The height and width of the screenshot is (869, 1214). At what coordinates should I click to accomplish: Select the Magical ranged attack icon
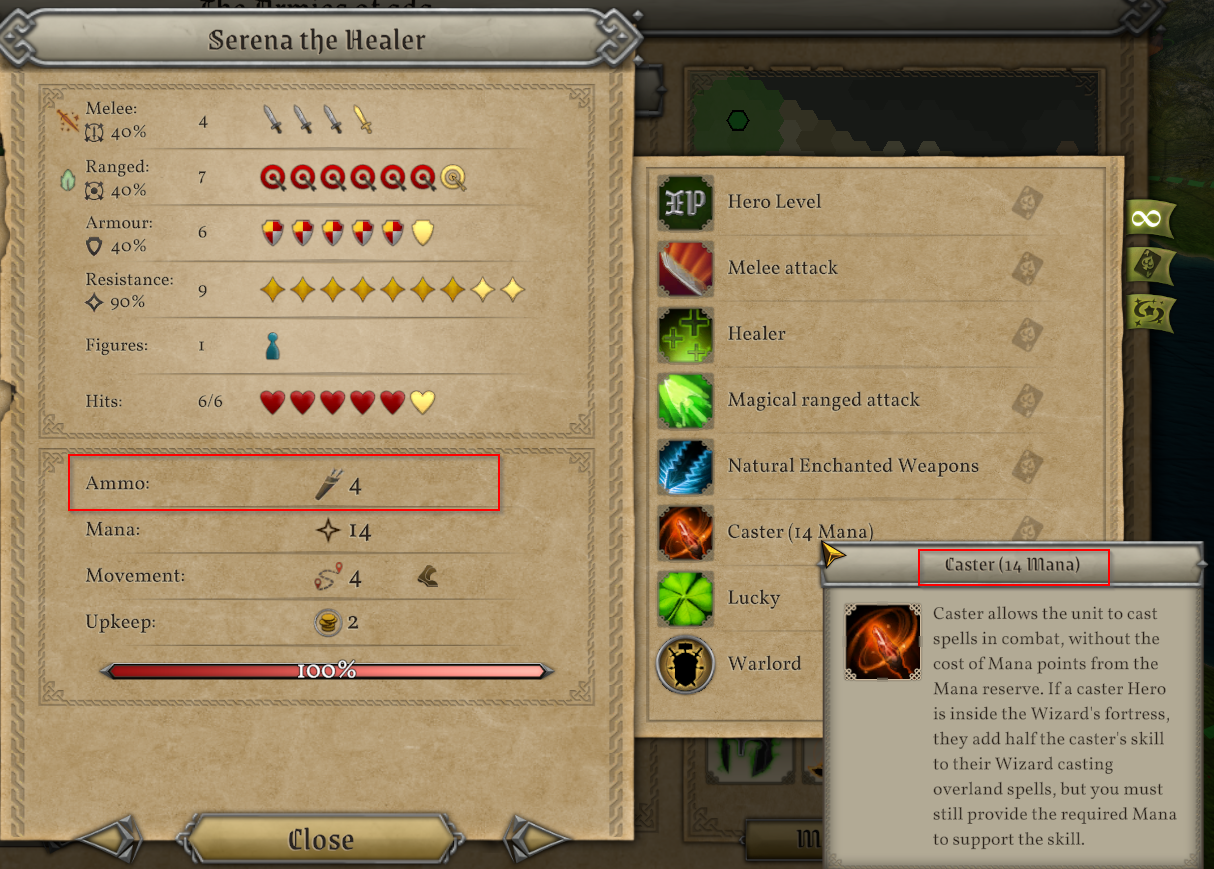685,400
